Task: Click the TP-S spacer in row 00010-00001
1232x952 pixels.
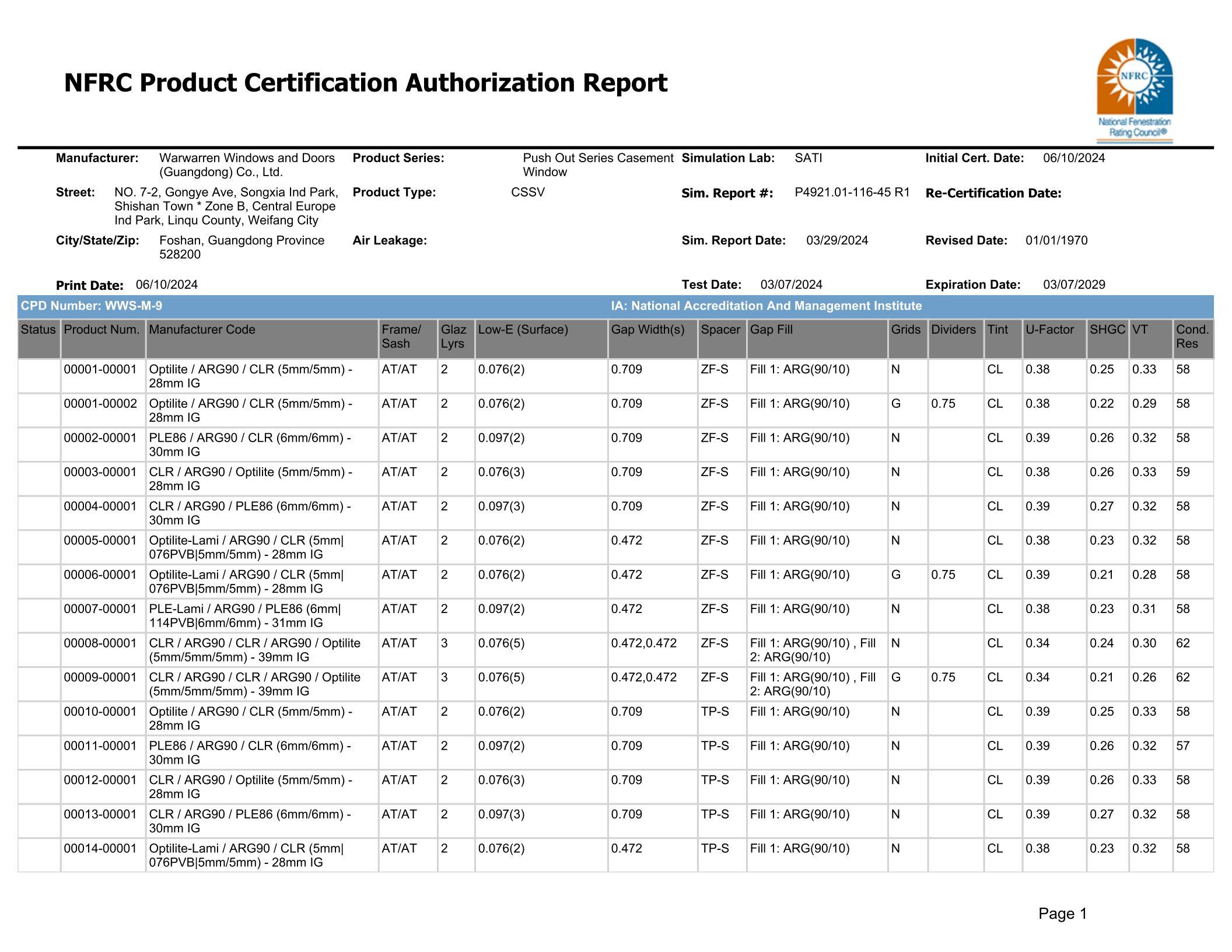Action: 715,712
